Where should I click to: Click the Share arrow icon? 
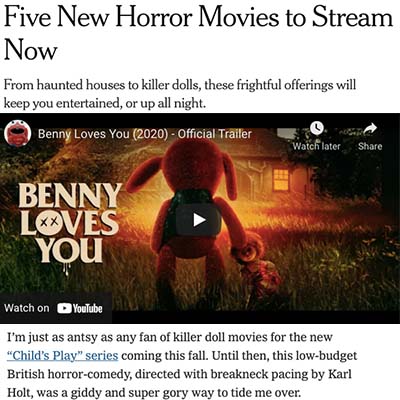click(370, 129)
